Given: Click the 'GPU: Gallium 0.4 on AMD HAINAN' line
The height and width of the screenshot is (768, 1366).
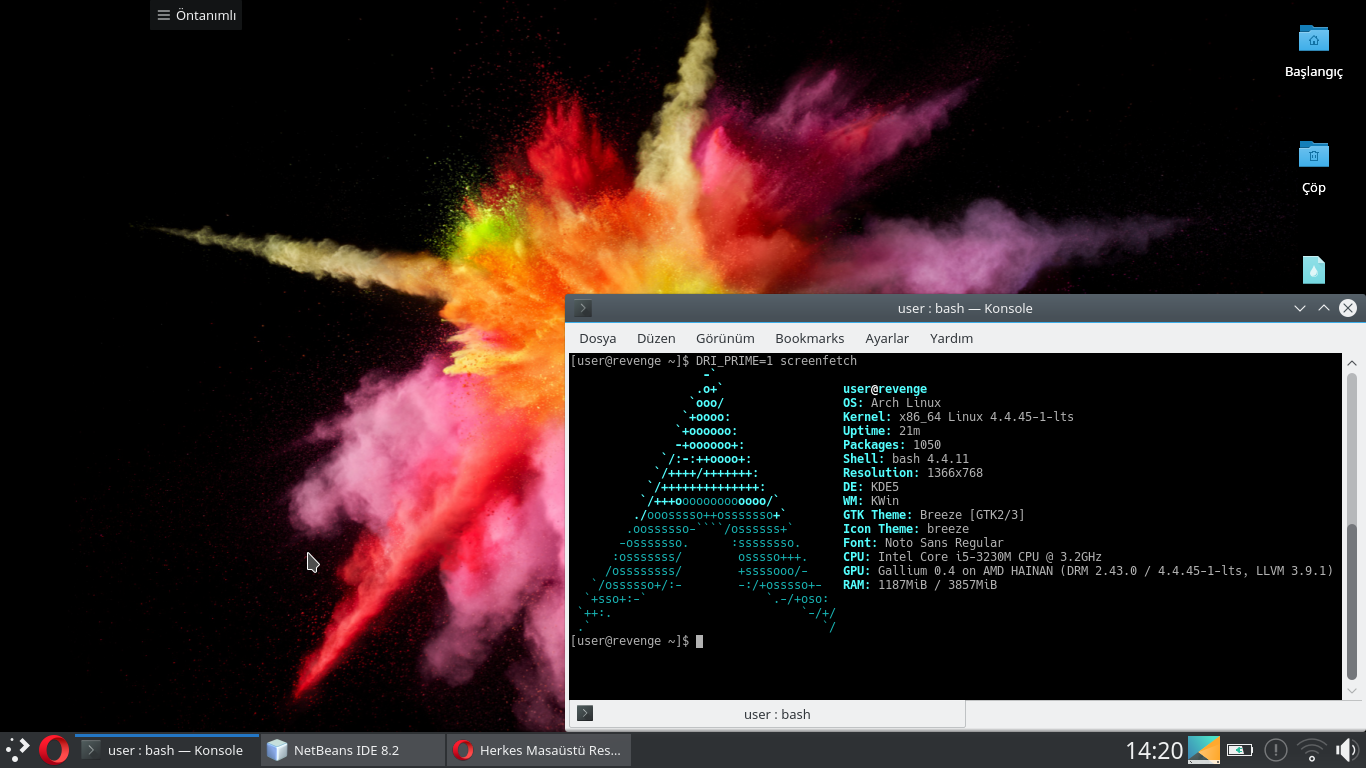Looking at the screenshot, I should (1088, 571).
